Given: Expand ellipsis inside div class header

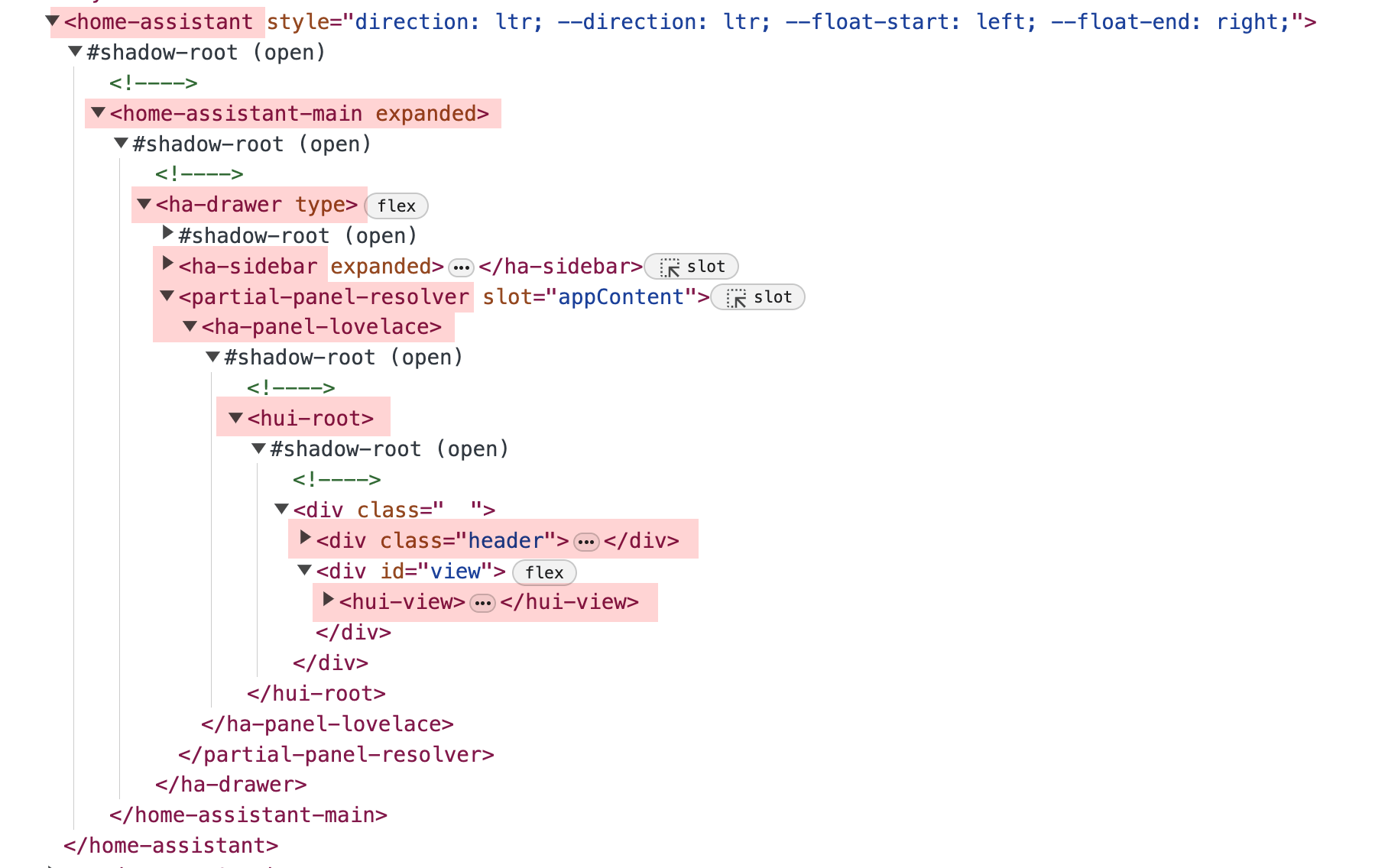Looking at the screenshot, I should [586, 542].
